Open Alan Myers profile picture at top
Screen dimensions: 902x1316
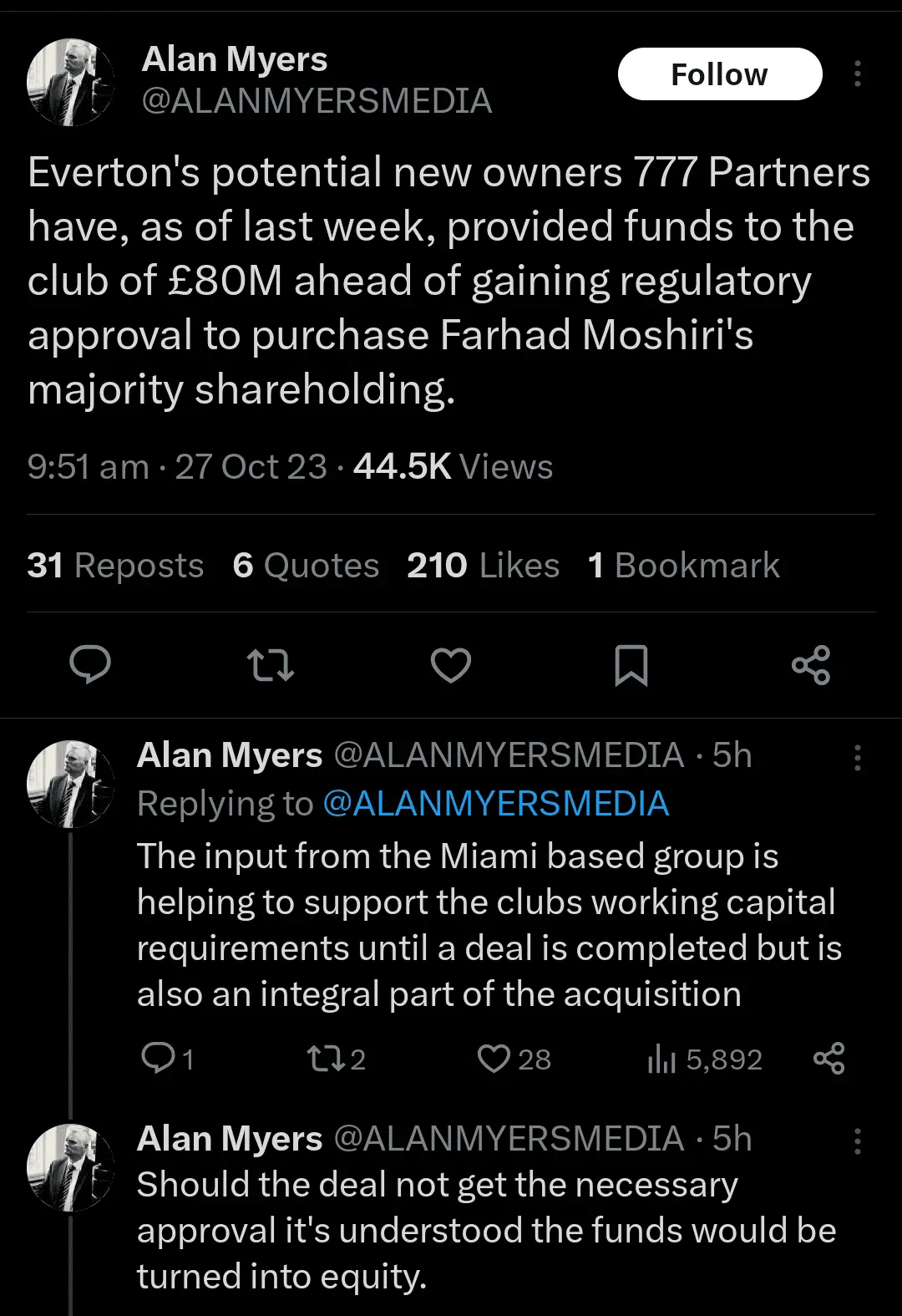tap(70, 82)
